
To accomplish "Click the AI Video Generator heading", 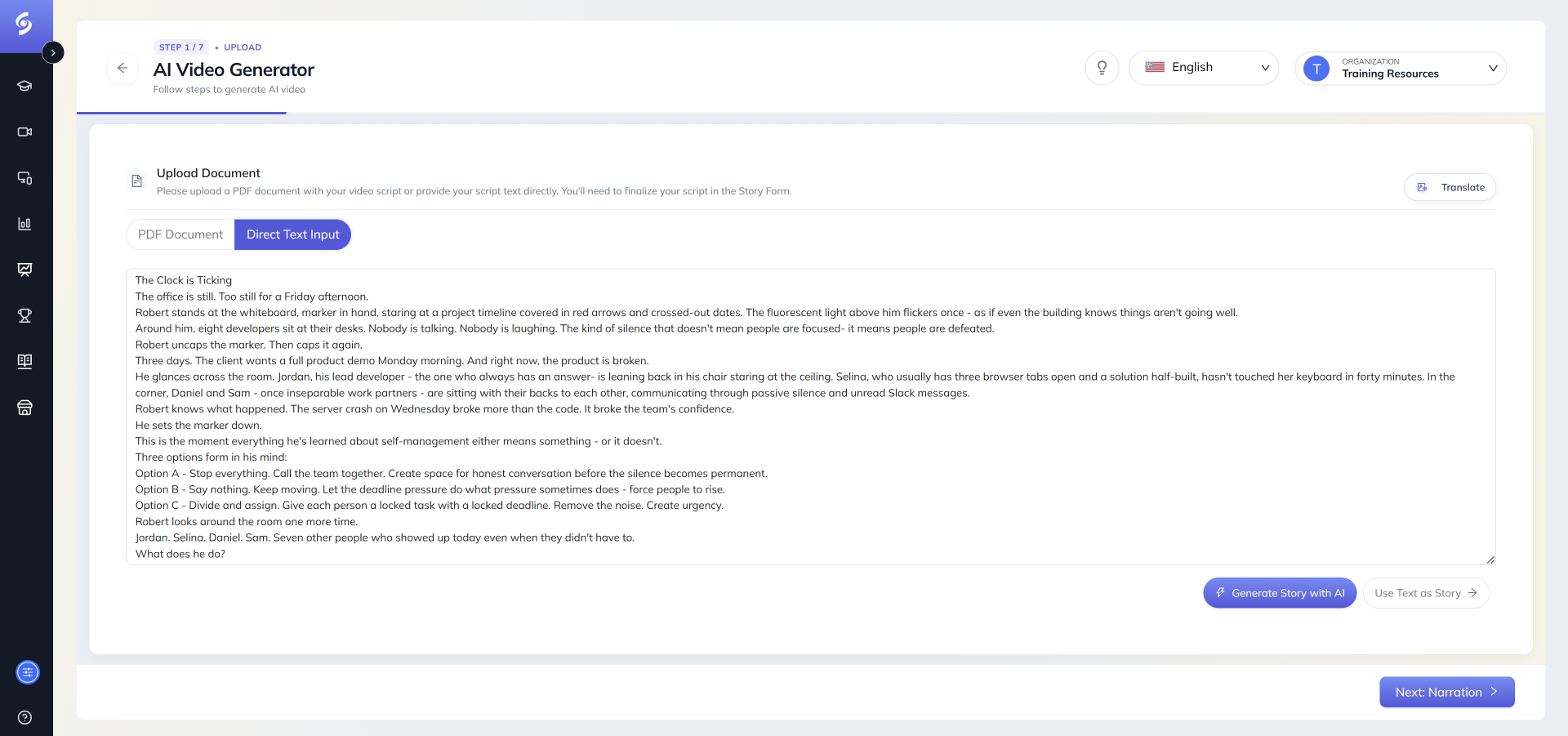I will pyautogui.click(x=234, y=69).
